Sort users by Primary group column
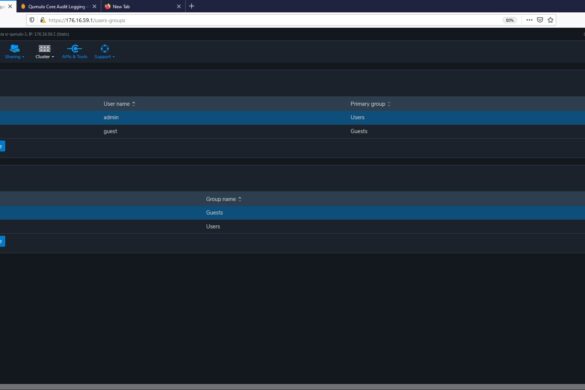 pos(370,104)
